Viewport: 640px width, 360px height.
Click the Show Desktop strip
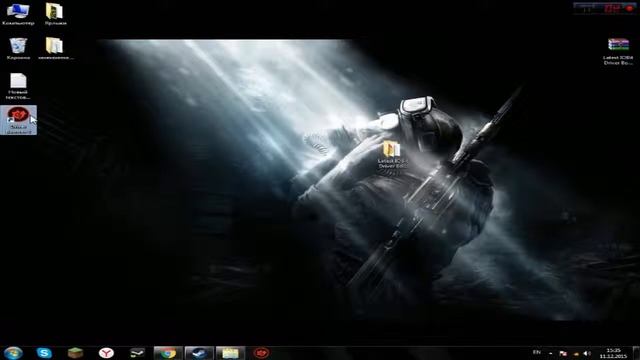coord(636,353)
